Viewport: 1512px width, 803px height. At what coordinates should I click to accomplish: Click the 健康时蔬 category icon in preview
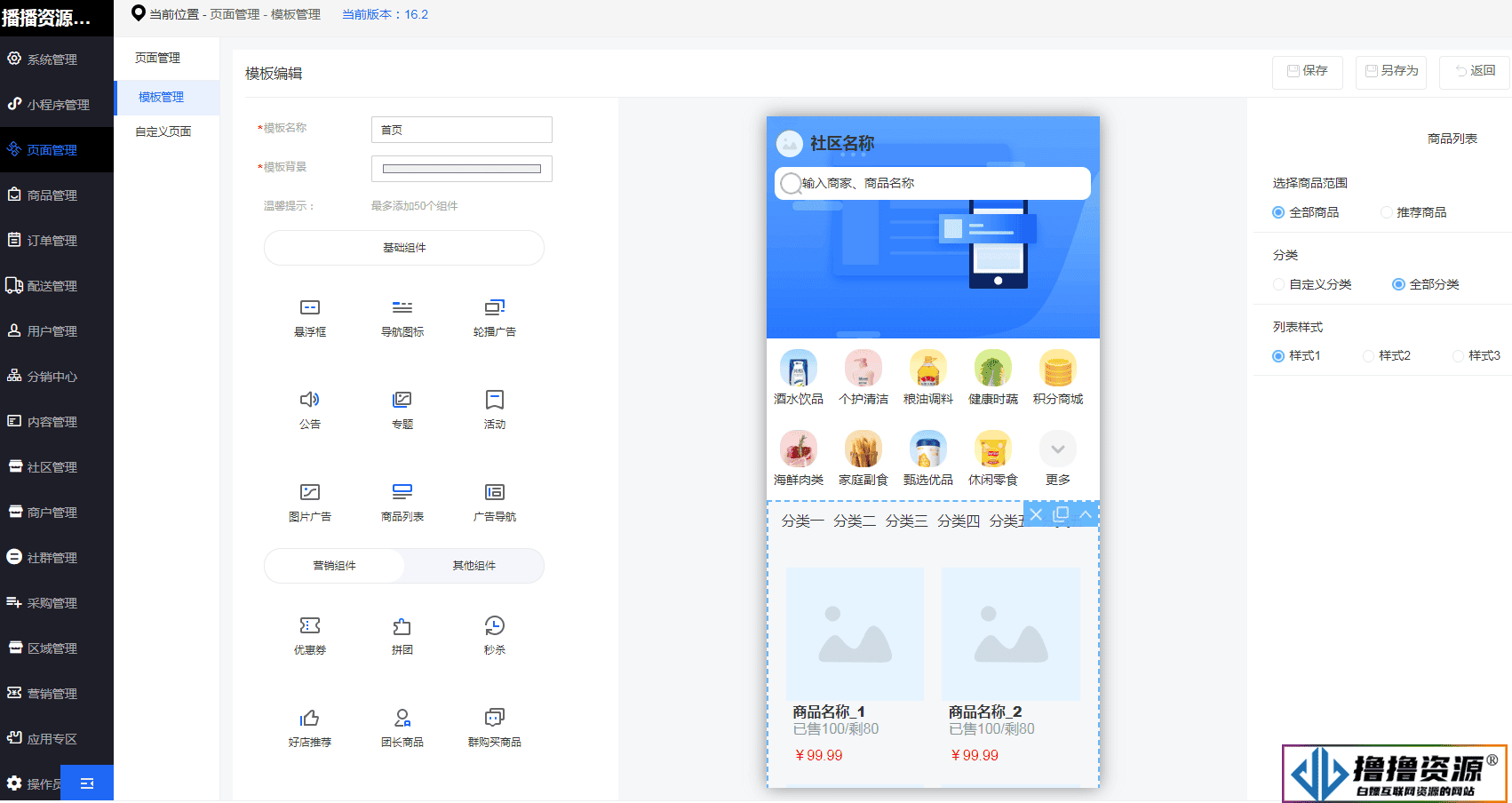tap(993, 368)
